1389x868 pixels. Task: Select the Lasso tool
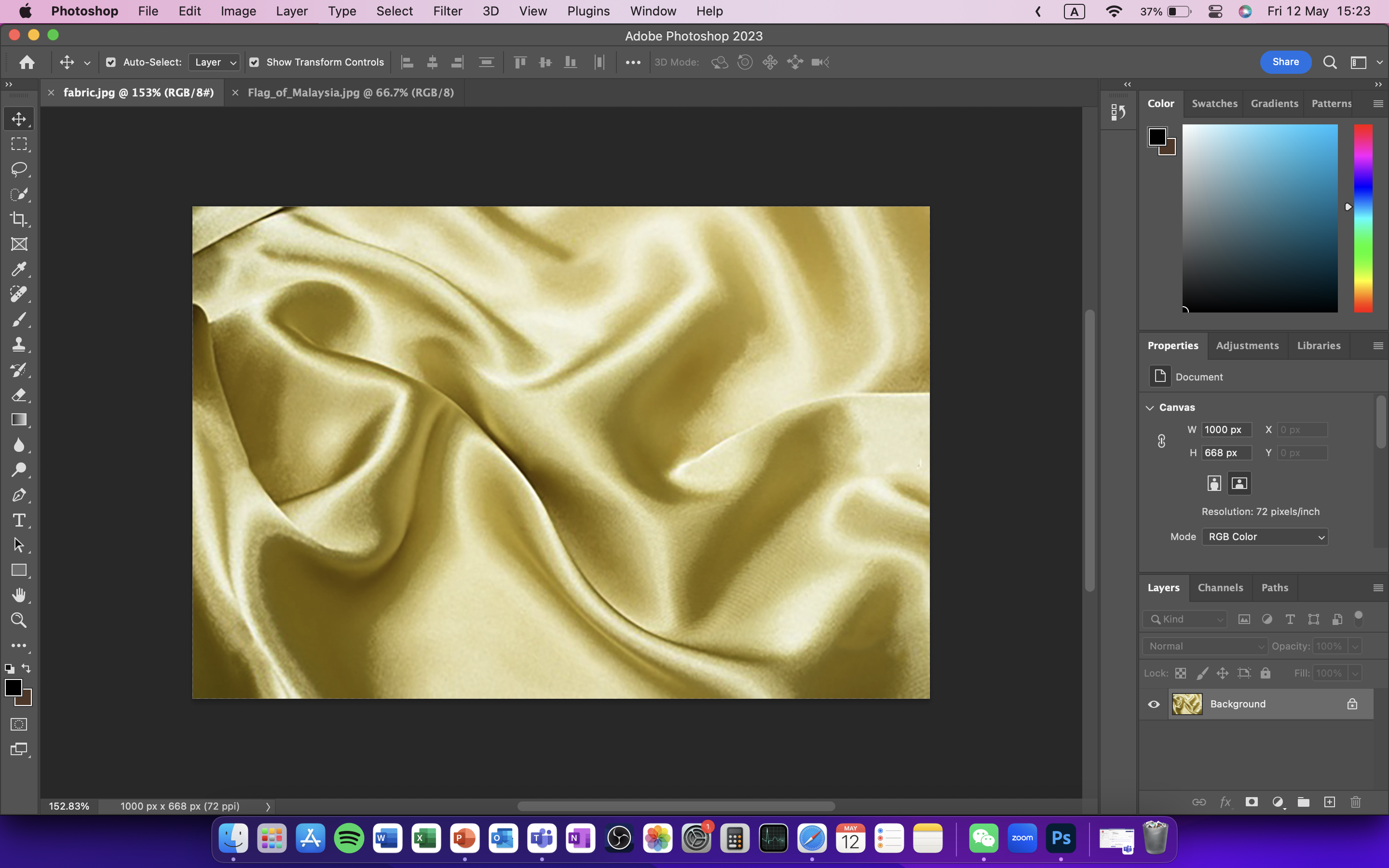19,169
